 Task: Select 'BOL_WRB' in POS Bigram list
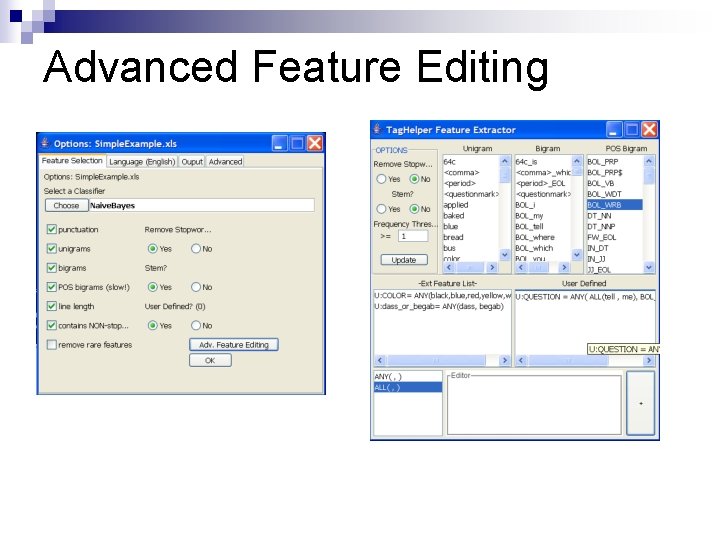(x=614, y=205)
